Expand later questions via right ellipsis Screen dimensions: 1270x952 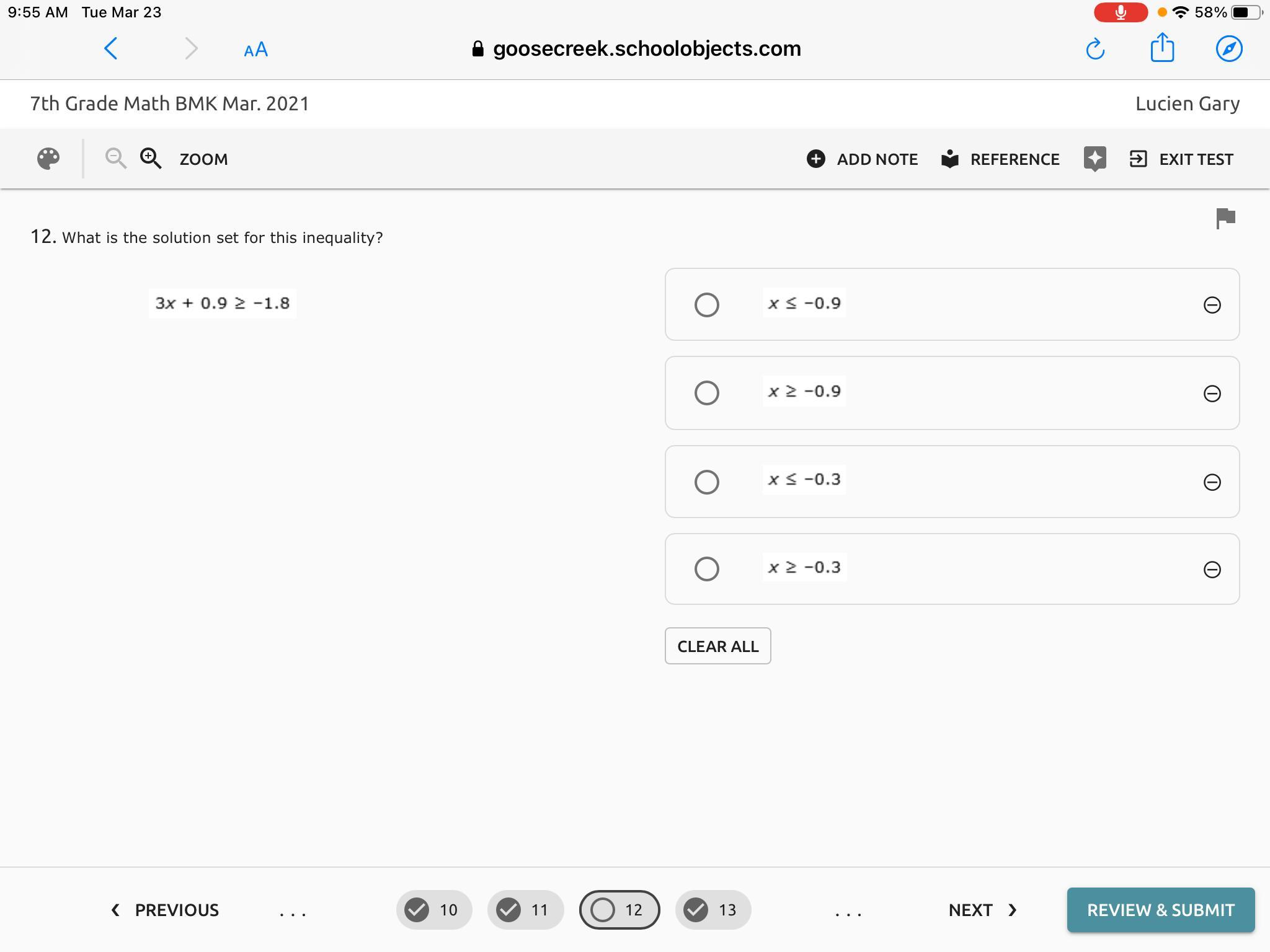coord(848,910)
